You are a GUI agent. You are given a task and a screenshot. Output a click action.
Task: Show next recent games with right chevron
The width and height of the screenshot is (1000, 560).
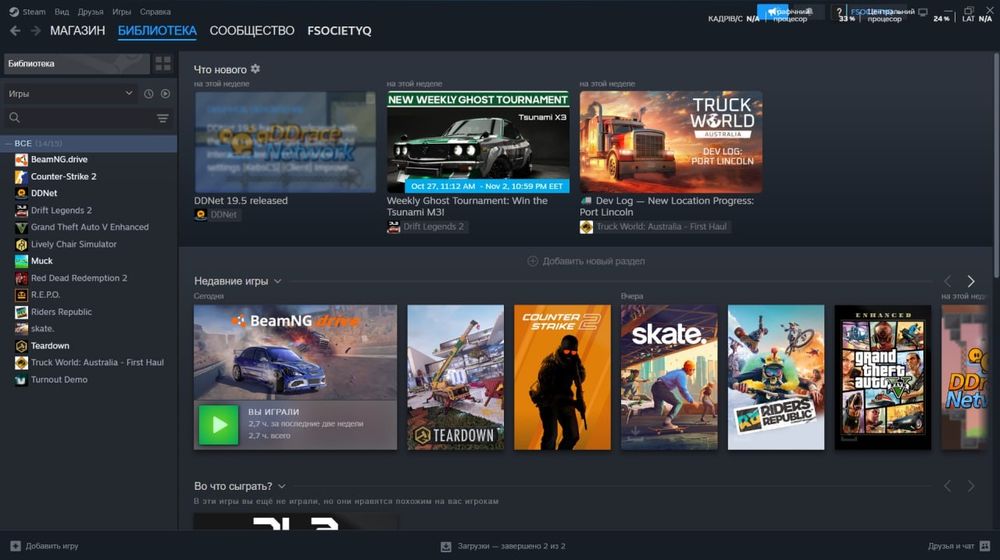pos(971,281)
